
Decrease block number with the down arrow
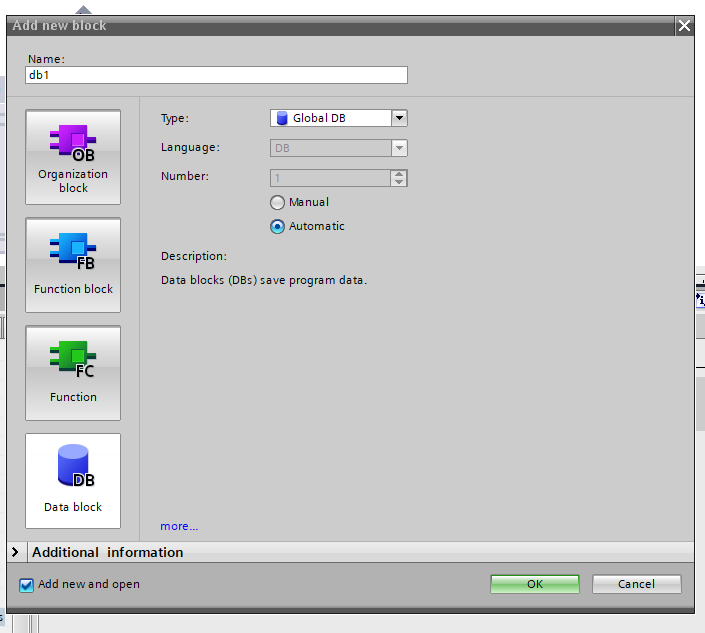coord(399,182)
